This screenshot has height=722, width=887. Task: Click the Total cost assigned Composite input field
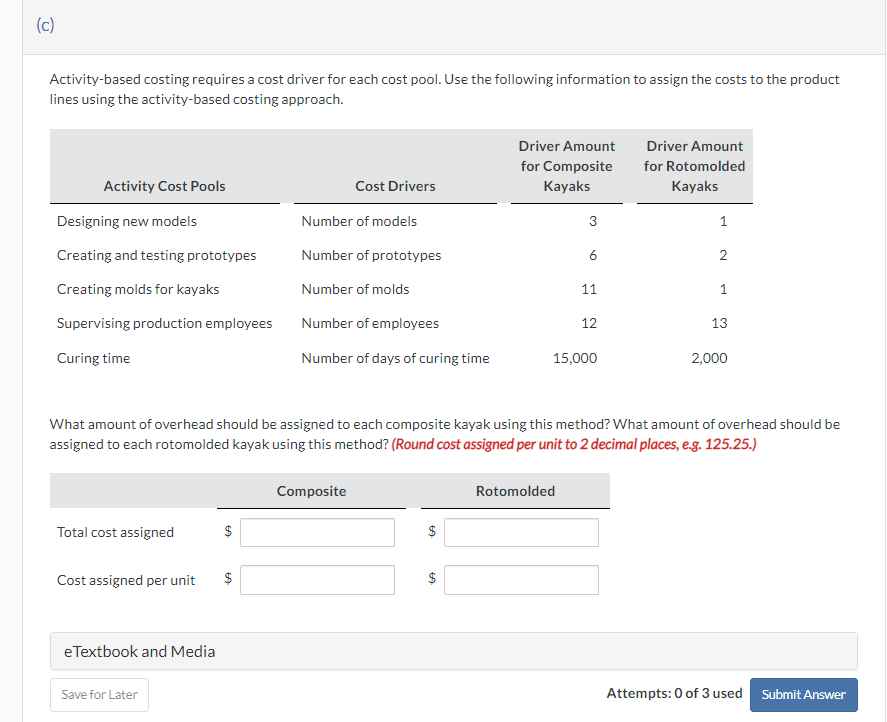click(317, 532)
